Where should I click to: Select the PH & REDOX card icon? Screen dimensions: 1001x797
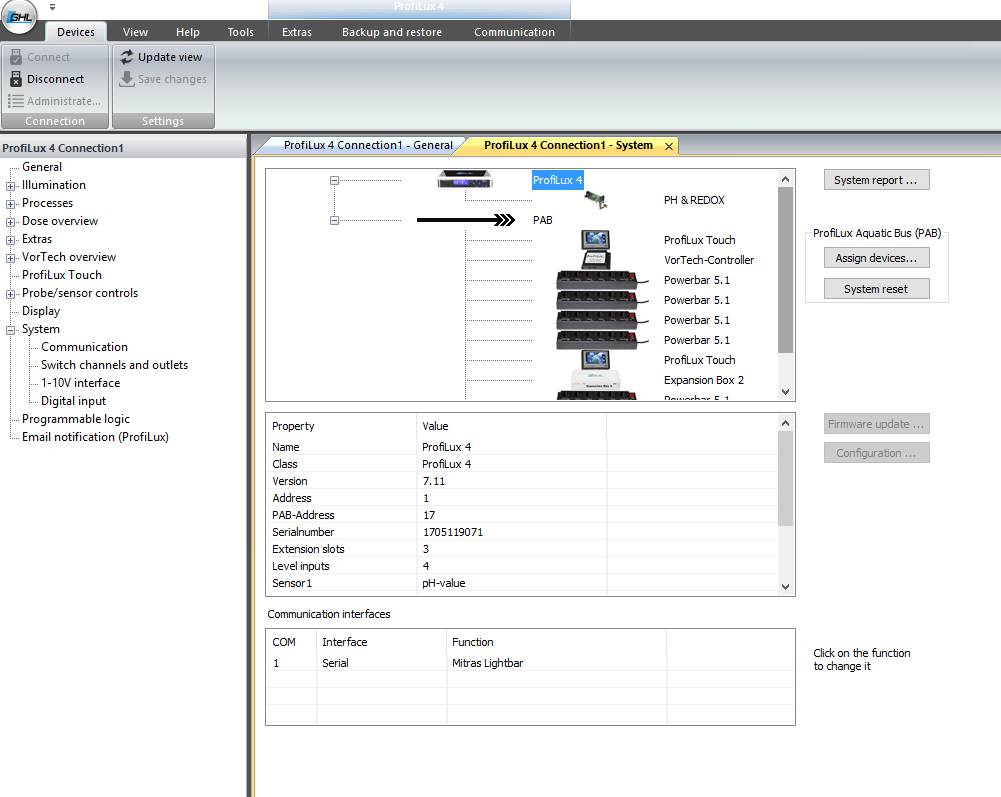(596, 200)
